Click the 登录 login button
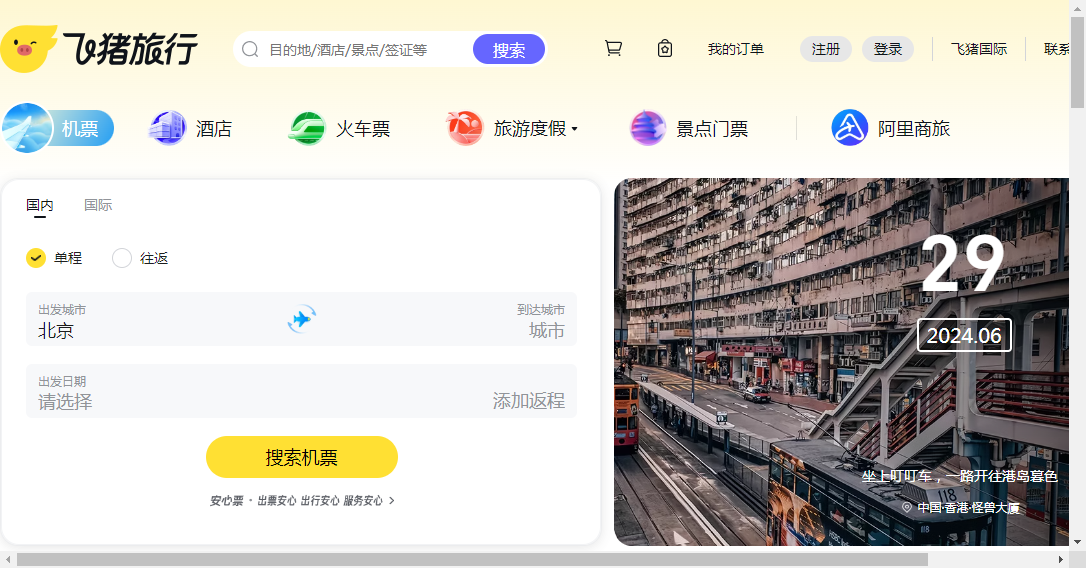Screen dimensions: 1086x568 887,49
